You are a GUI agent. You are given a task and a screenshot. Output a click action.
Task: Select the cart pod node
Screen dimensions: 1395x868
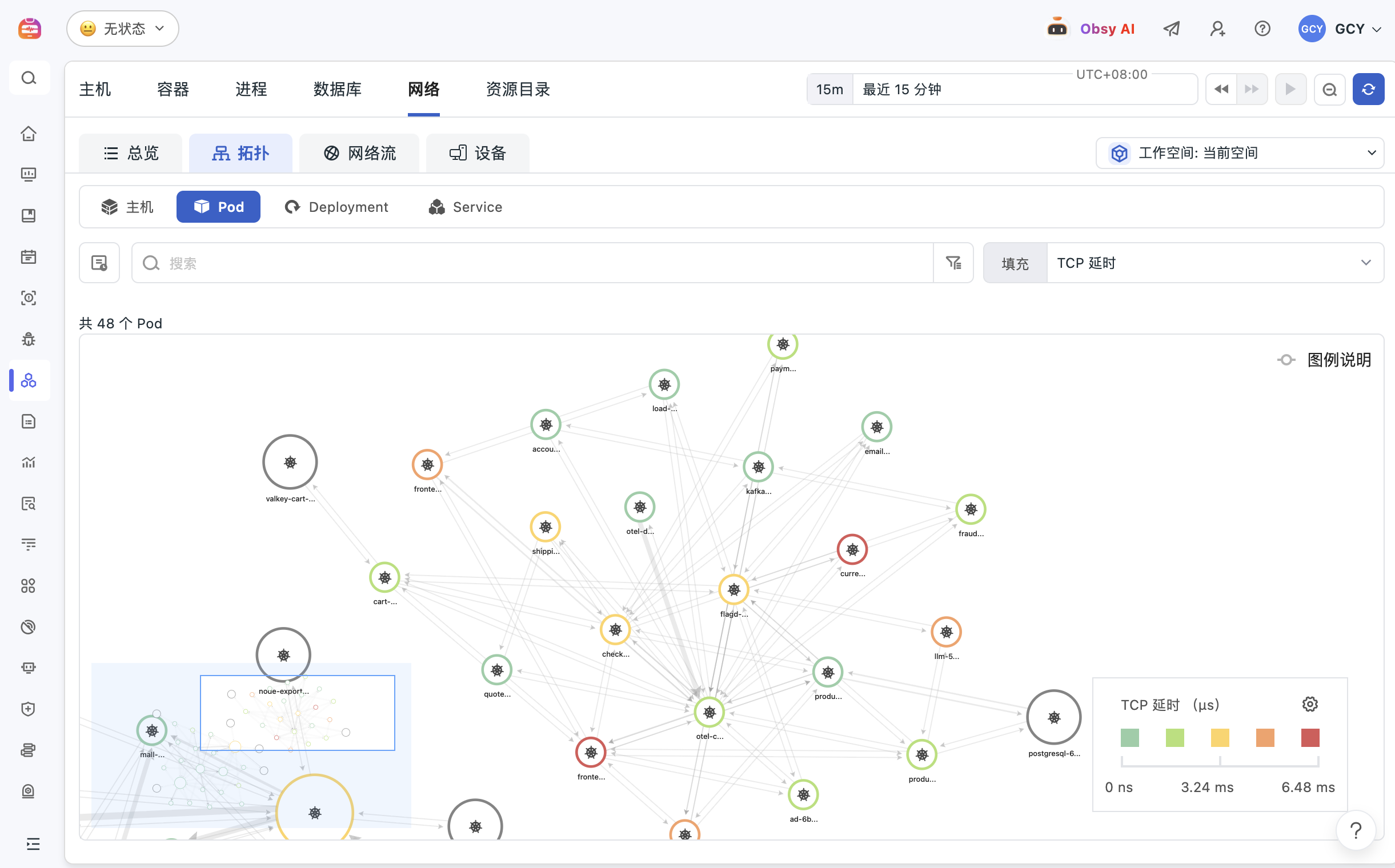(x=384, y=577)
